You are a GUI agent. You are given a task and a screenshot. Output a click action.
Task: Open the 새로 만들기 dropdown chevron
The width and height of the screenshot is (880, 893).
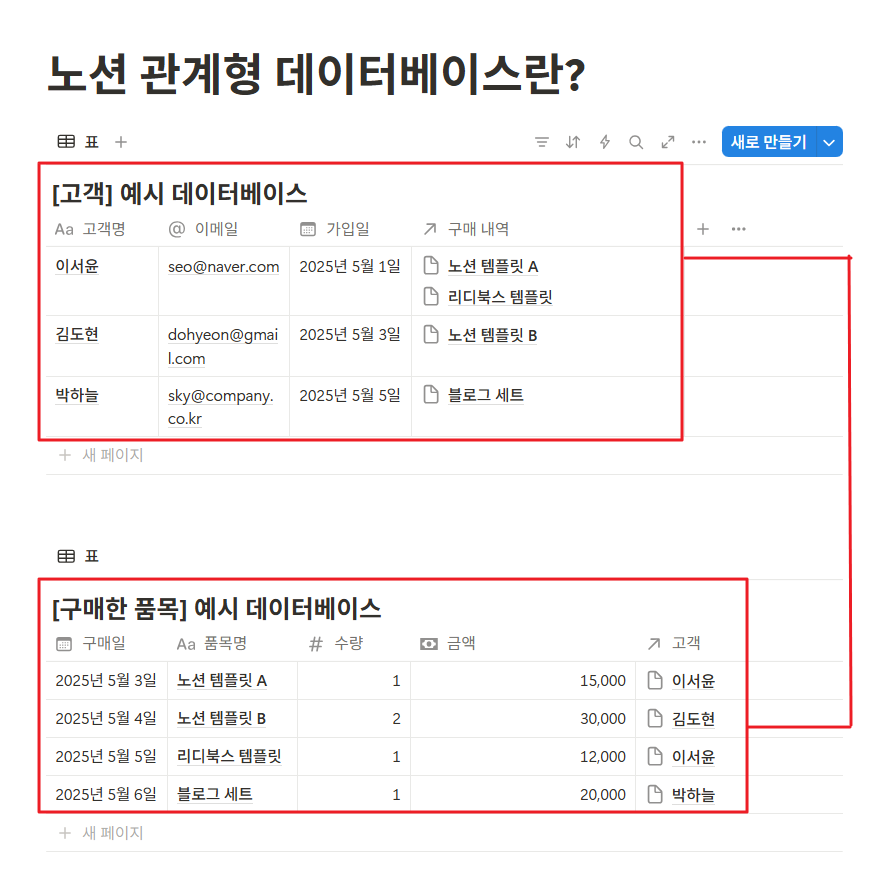(829, 141)
